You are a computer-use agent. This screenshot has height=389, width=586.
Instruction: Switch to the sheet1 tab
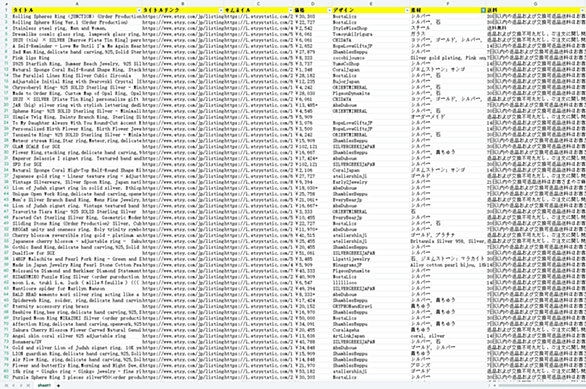click(44, 385)
